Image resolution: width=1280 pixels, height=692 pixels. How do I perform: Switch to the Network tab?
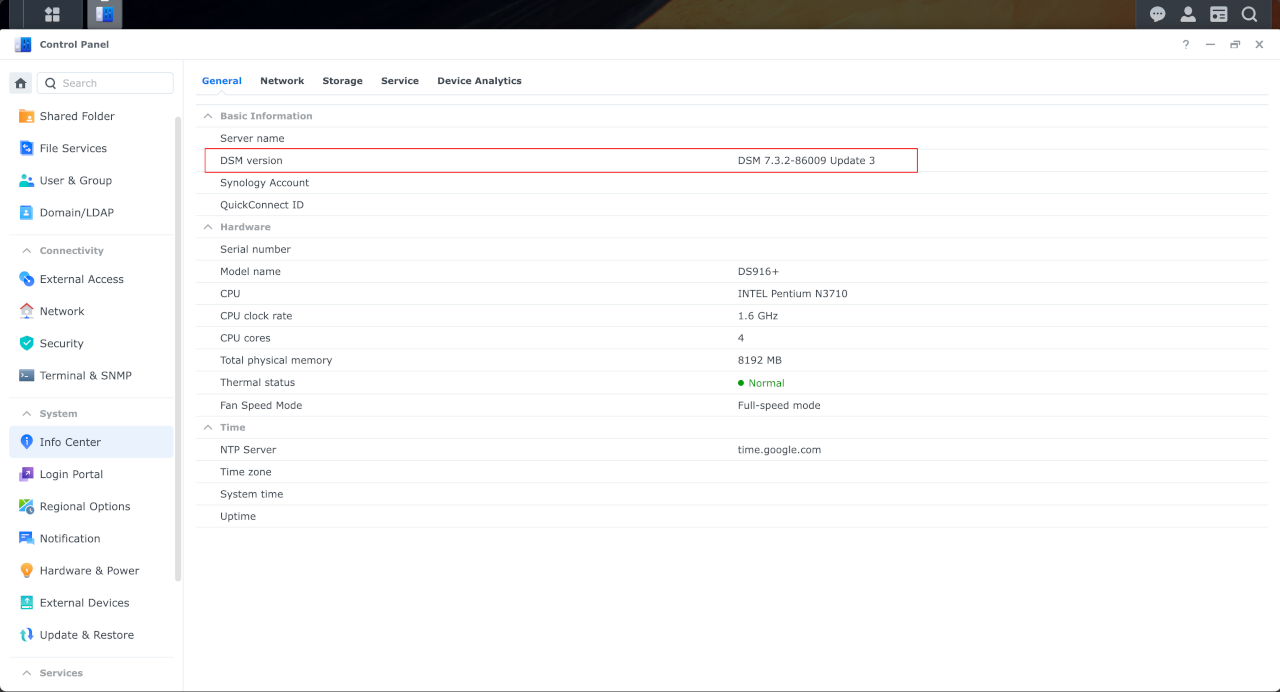point(282,81)
